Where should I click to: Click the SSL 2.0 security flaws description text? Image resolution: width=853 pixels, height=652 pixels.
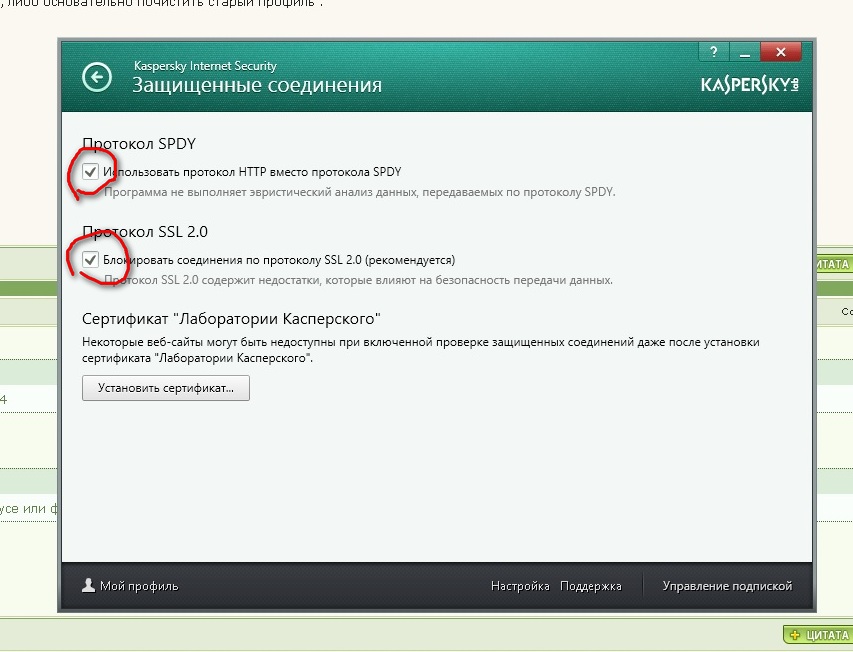point(358,280)
